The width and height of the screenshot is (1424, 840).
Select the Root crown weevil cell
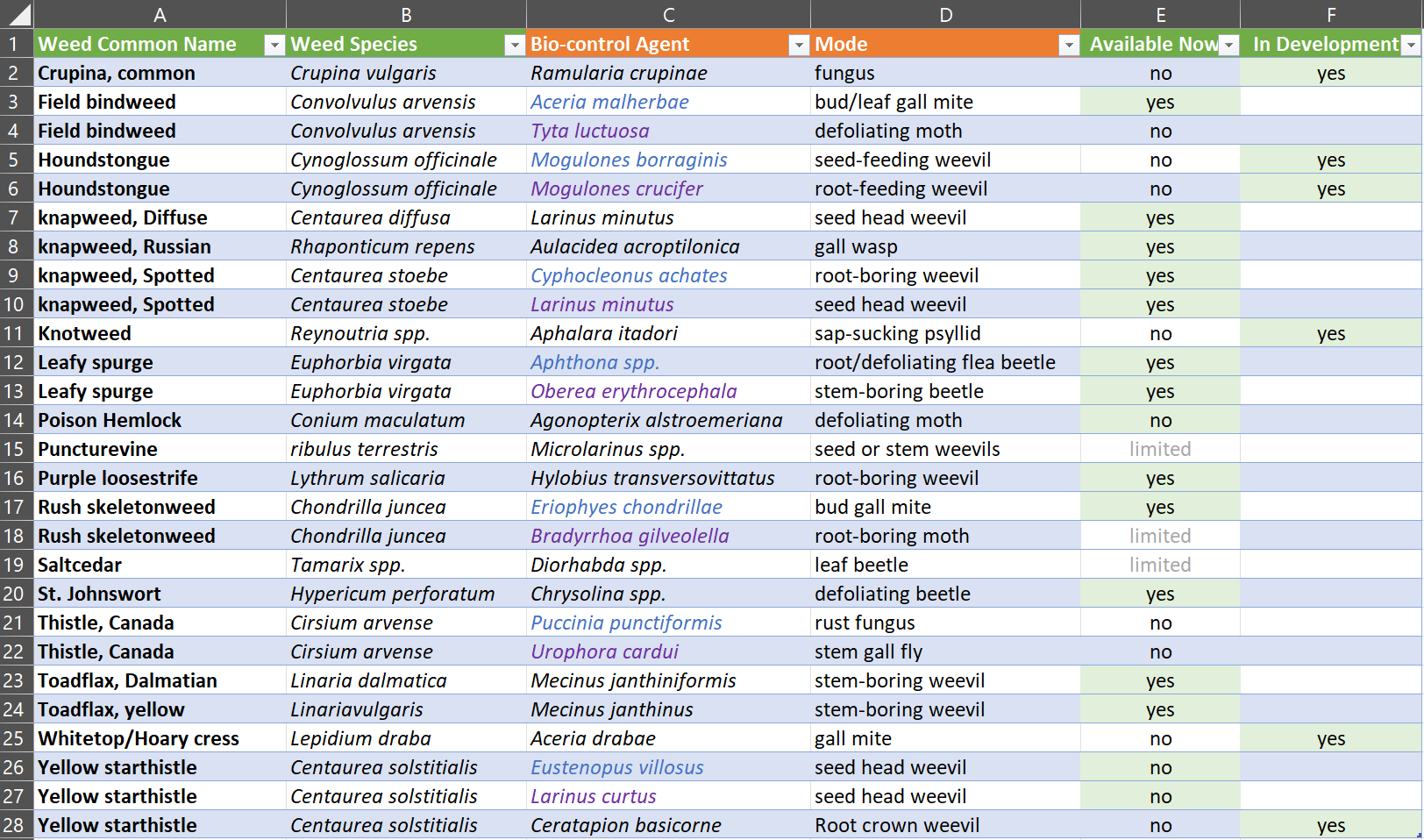897,825
